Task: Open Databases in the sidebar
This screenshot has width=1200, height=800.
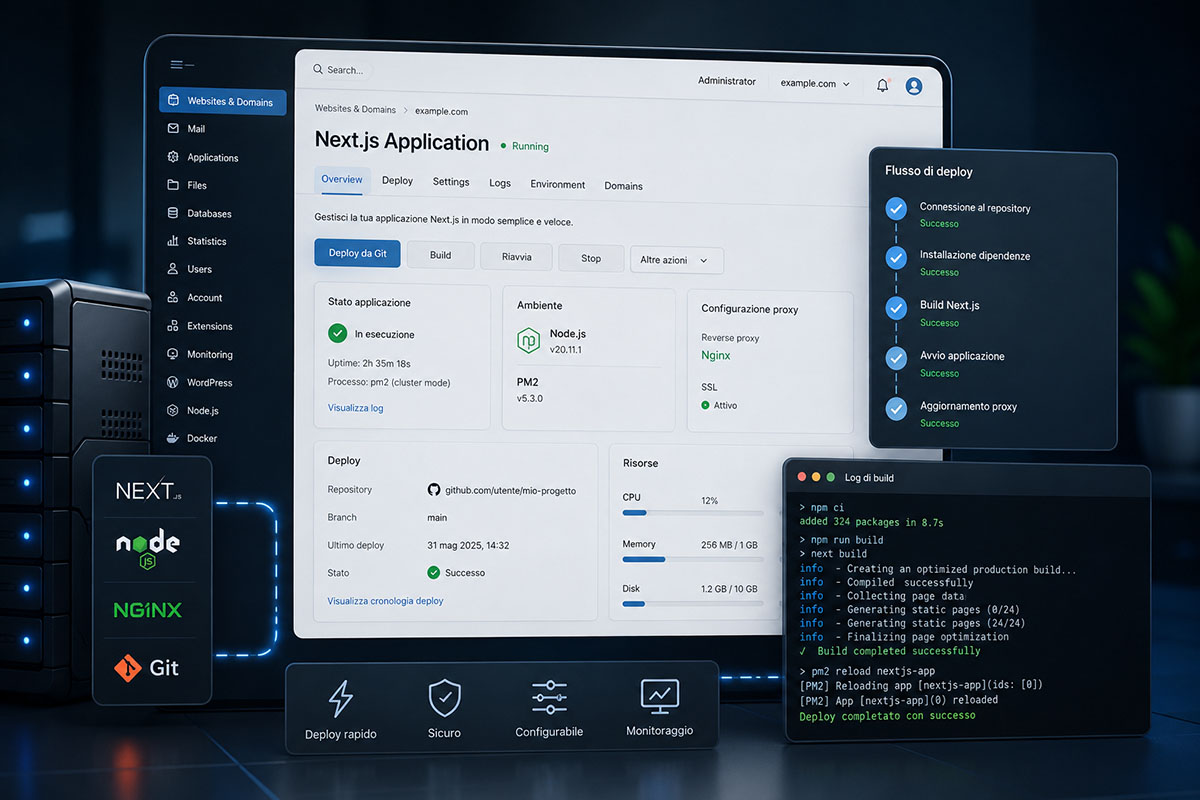Action: tap(199, 213)
